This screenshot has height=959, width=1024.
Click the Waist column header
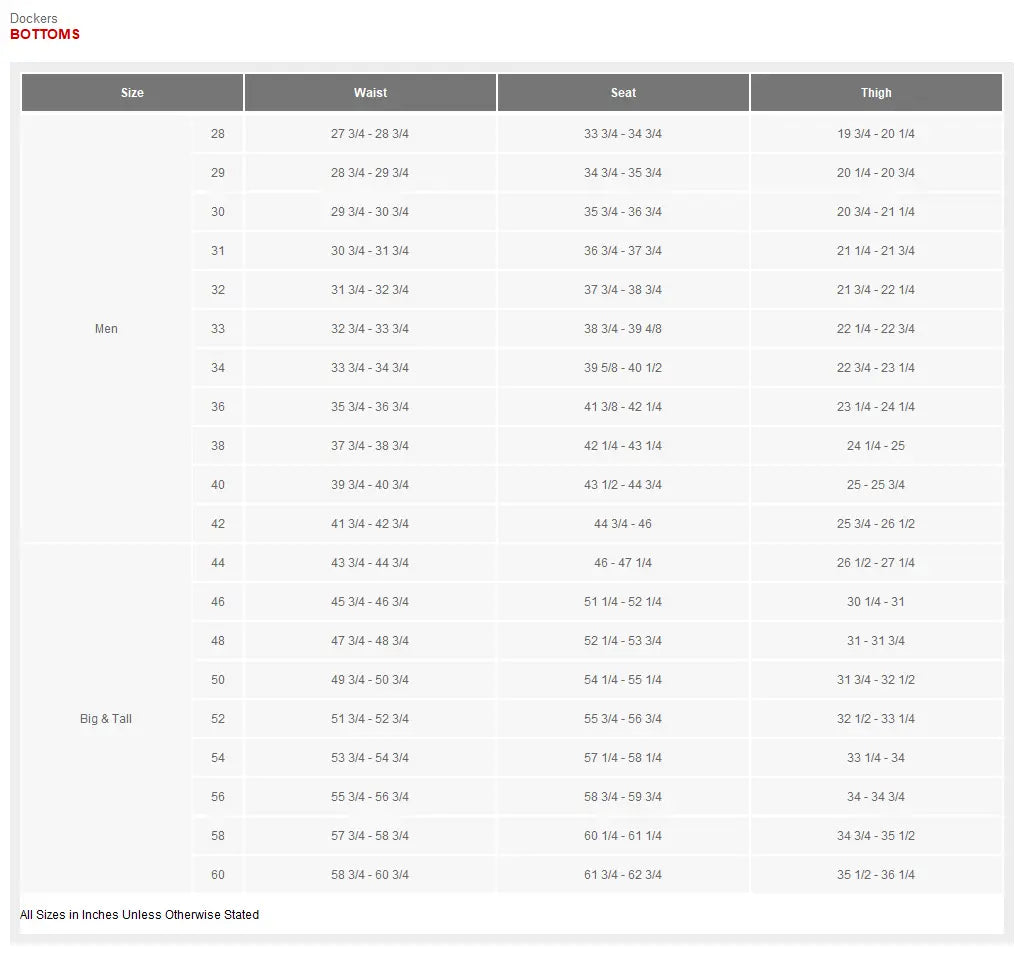pyautogui.click(x=370, y=93)
